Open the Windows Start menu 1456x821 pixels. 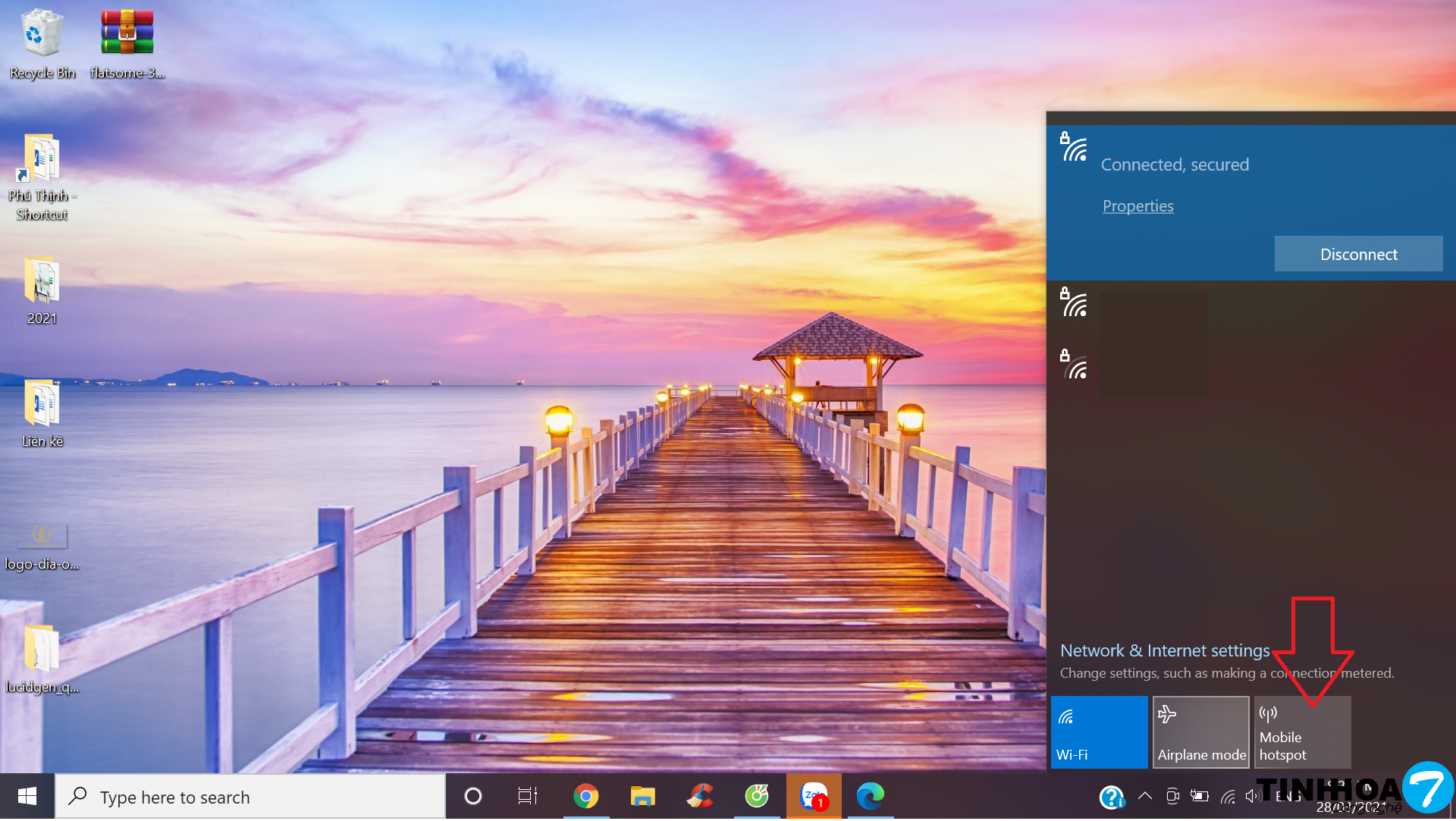27,796
